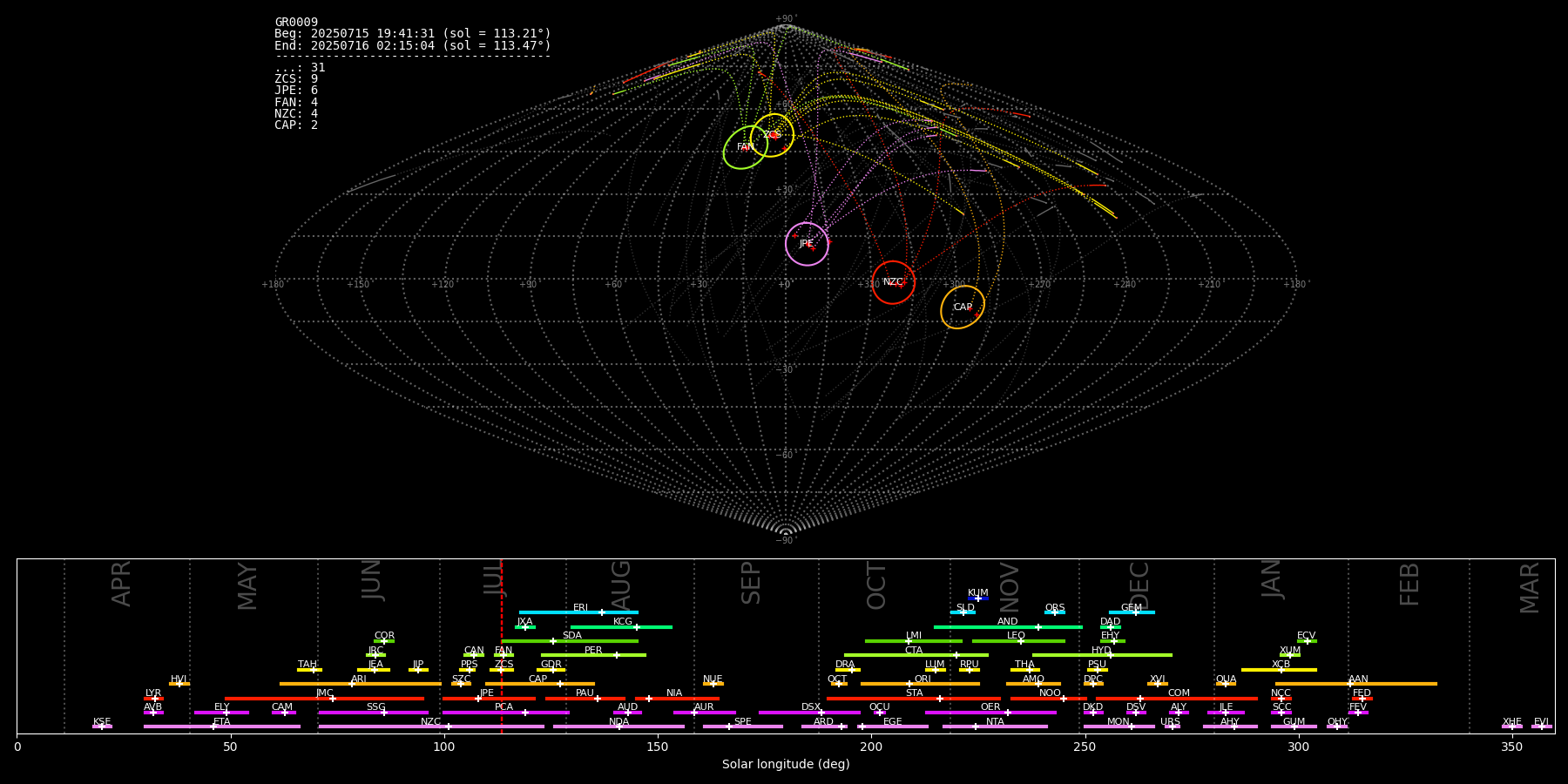Screen dimensions: 1568x784
Task: Click the green FAN radiant circle on the sky map
Action: tap(746, 147)
